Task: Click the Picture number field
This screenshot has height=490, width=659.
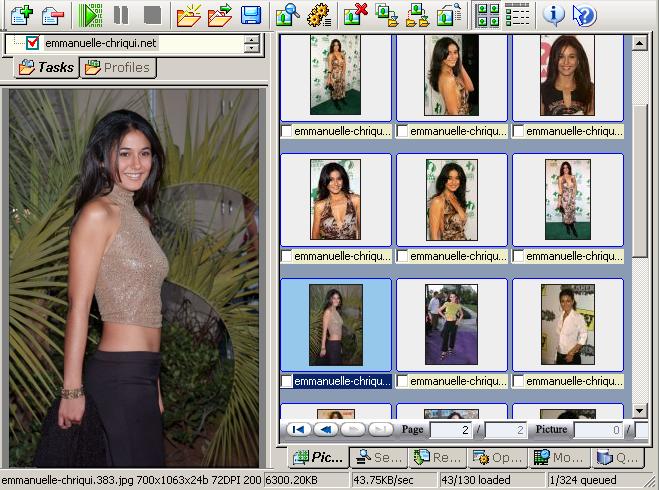Action: [598, 430]
